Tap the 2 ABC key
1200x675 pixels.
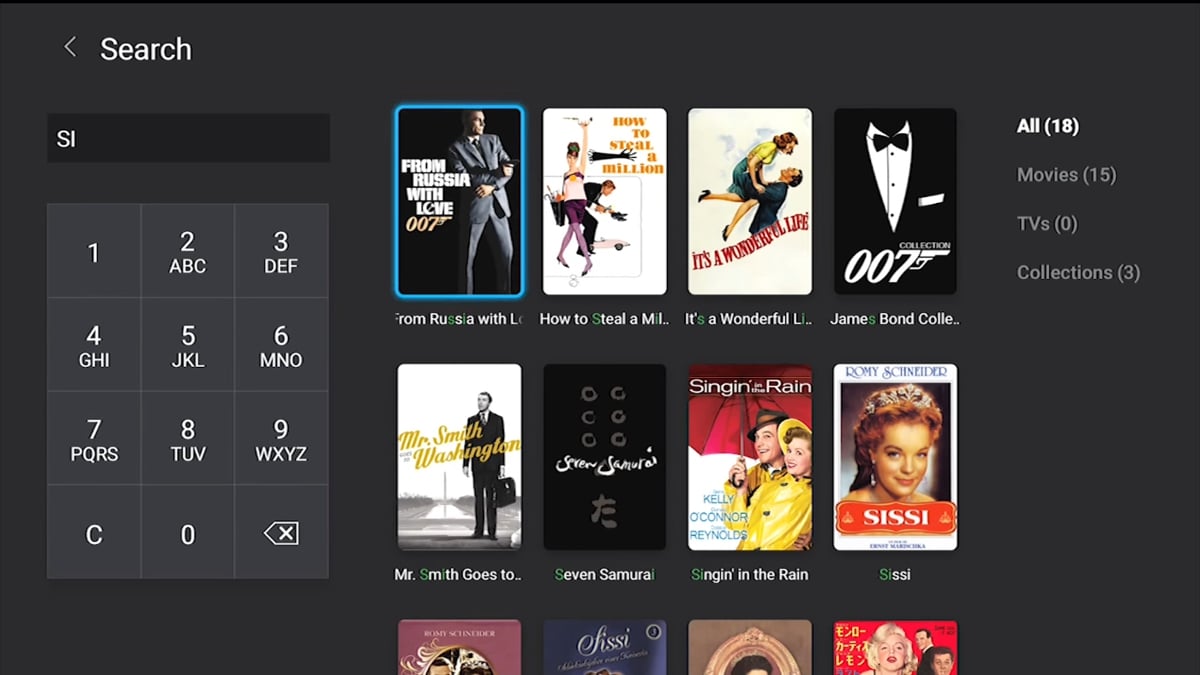[187, 251]
